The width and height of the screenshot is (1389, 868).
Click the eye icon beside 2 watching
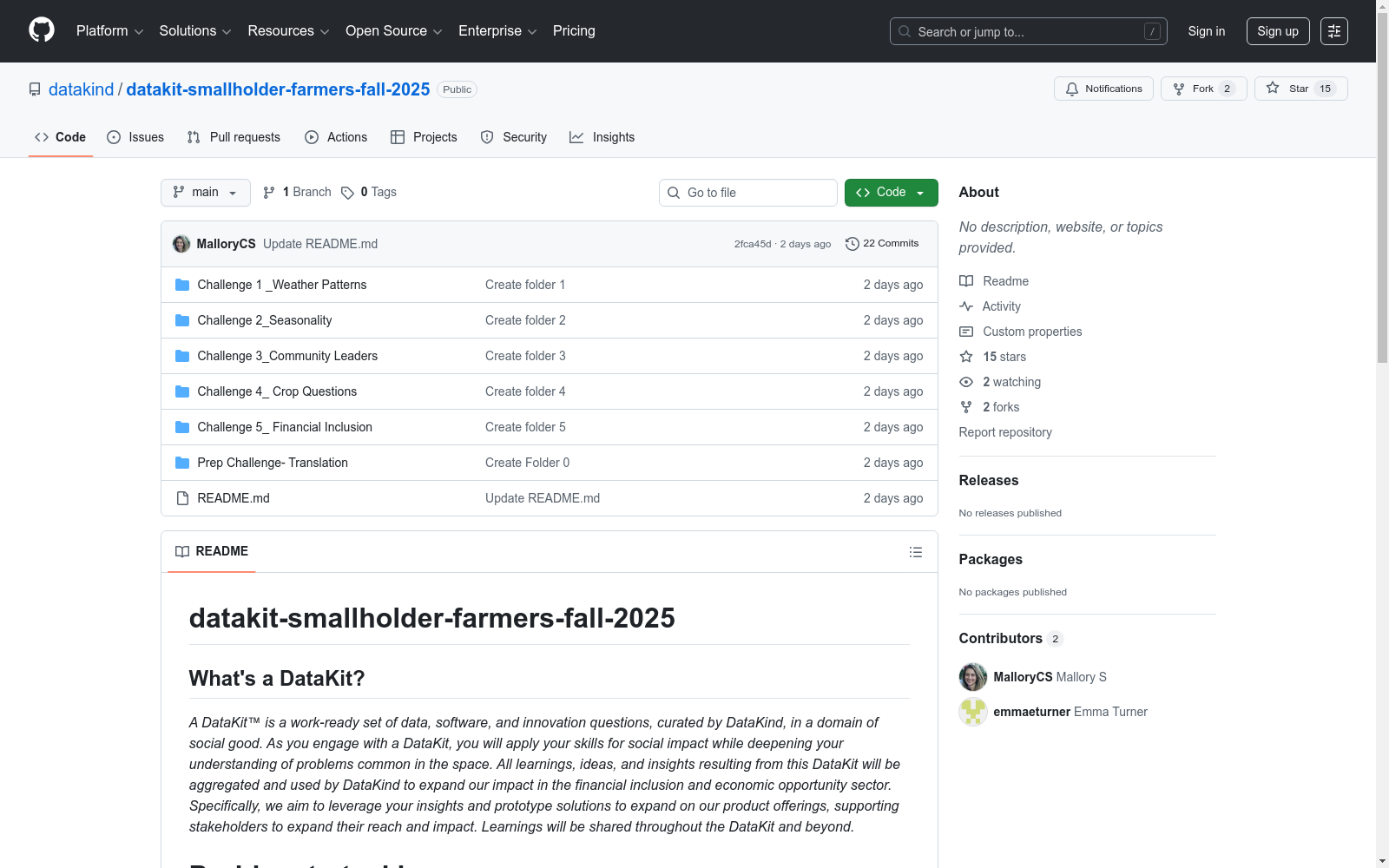pos(966,382)
